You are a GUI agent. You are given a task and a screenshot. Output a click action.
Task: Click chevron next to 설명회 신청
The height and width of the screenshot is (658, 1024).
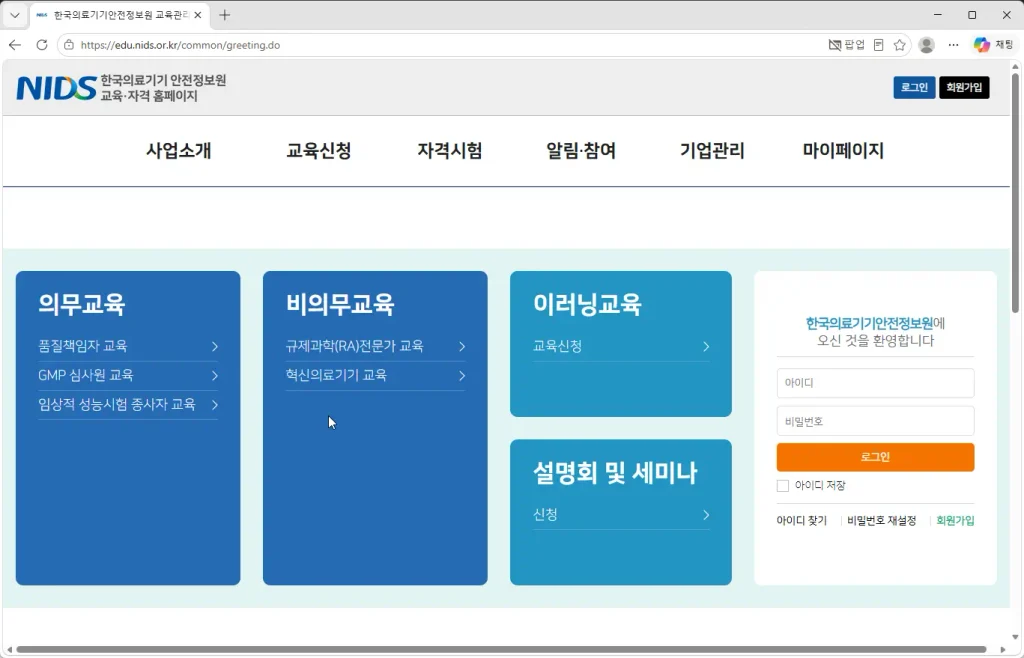[706, 515]
